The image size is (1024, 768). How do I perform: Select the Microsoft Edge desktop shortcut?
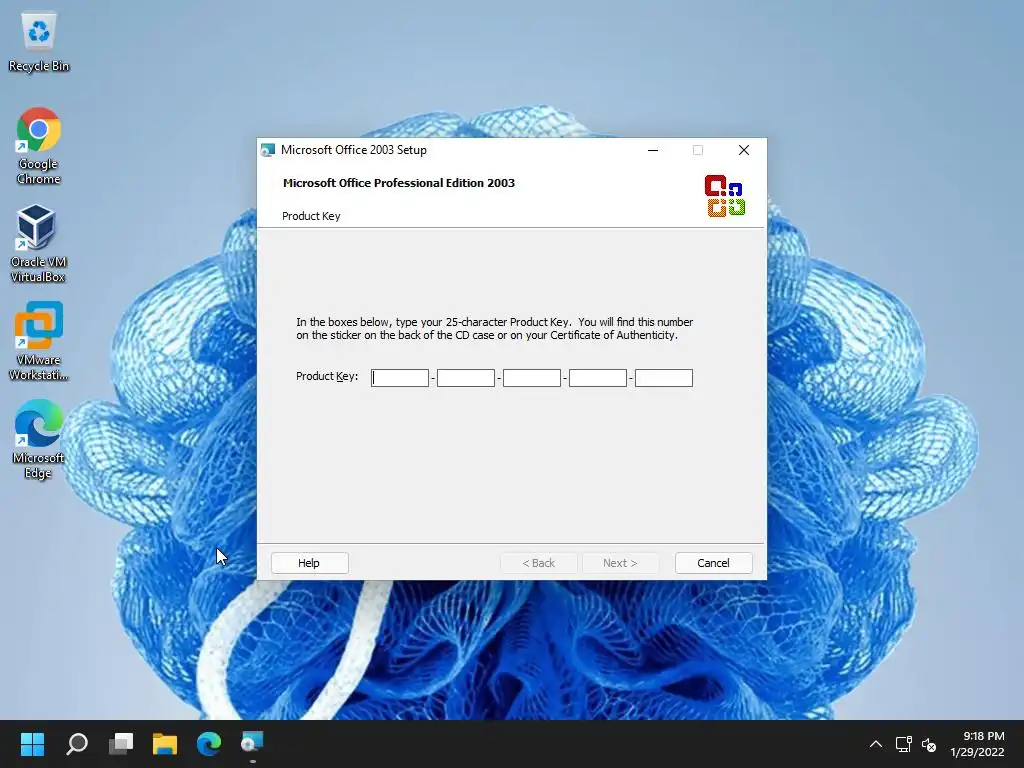(x=39, y=440)
